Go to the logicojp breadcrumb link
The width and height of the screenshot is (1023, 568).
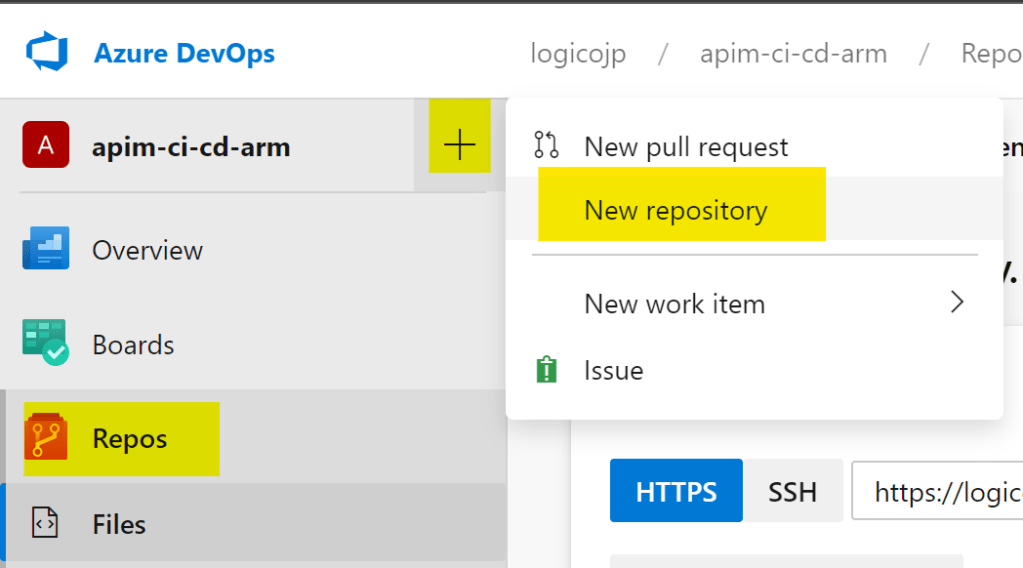click(x=578, y=53)
